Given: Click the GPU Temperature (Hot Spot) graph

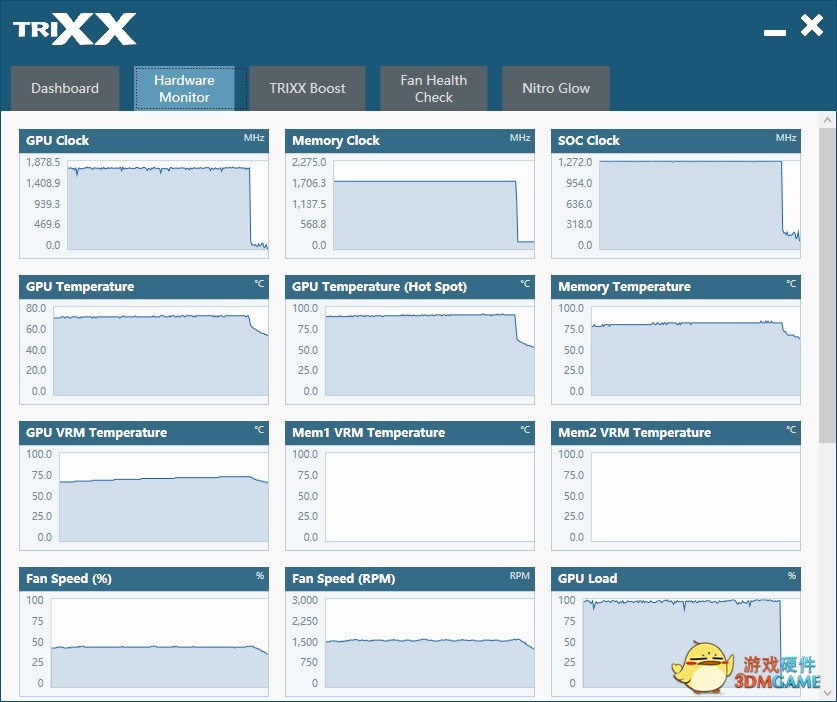Looking at the screenshot, I should (430, 351).
